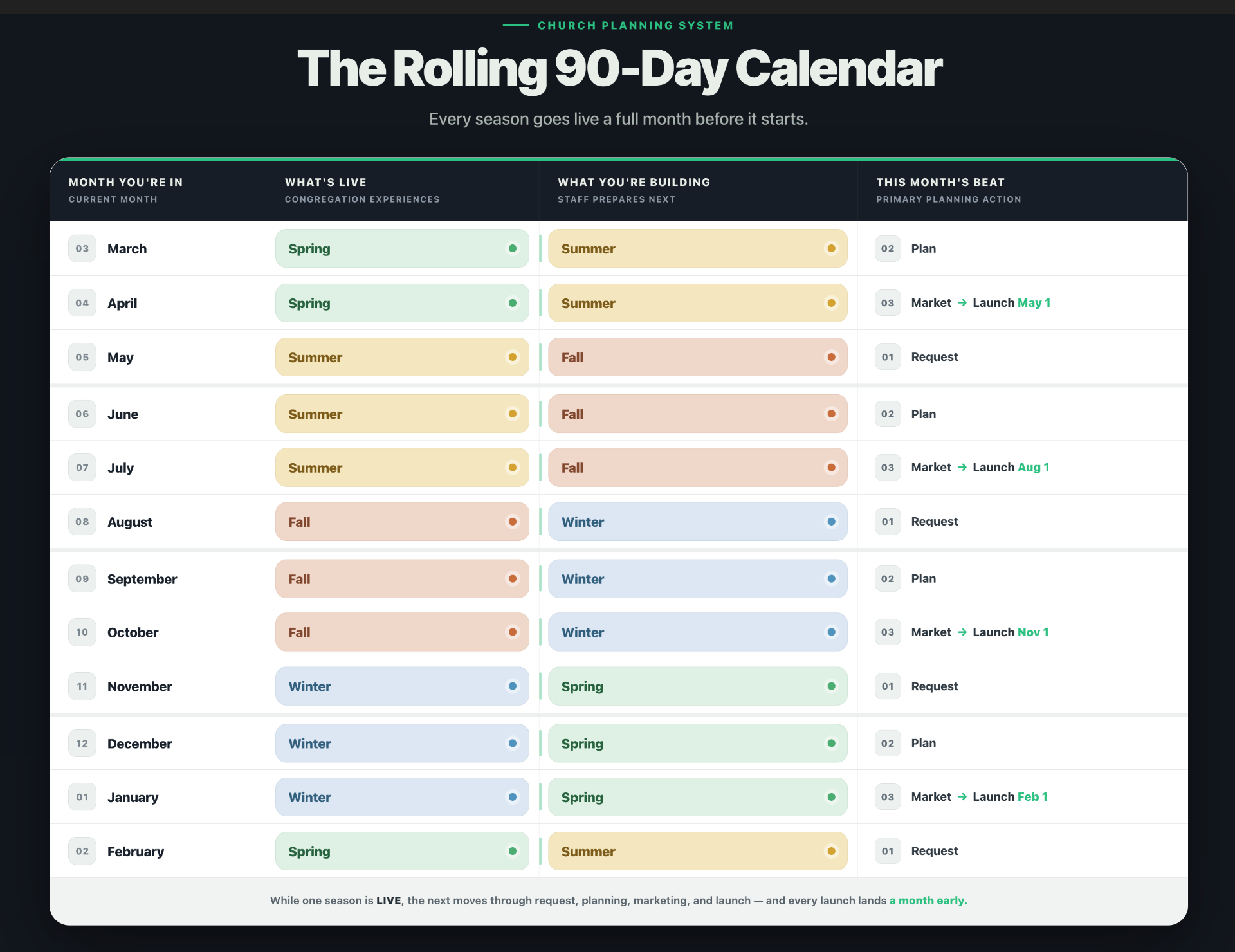The height and width of the screenshot is (952, 1235).
Task: Click the building Winter pill in September's row
Action: [x=698, y=579]
